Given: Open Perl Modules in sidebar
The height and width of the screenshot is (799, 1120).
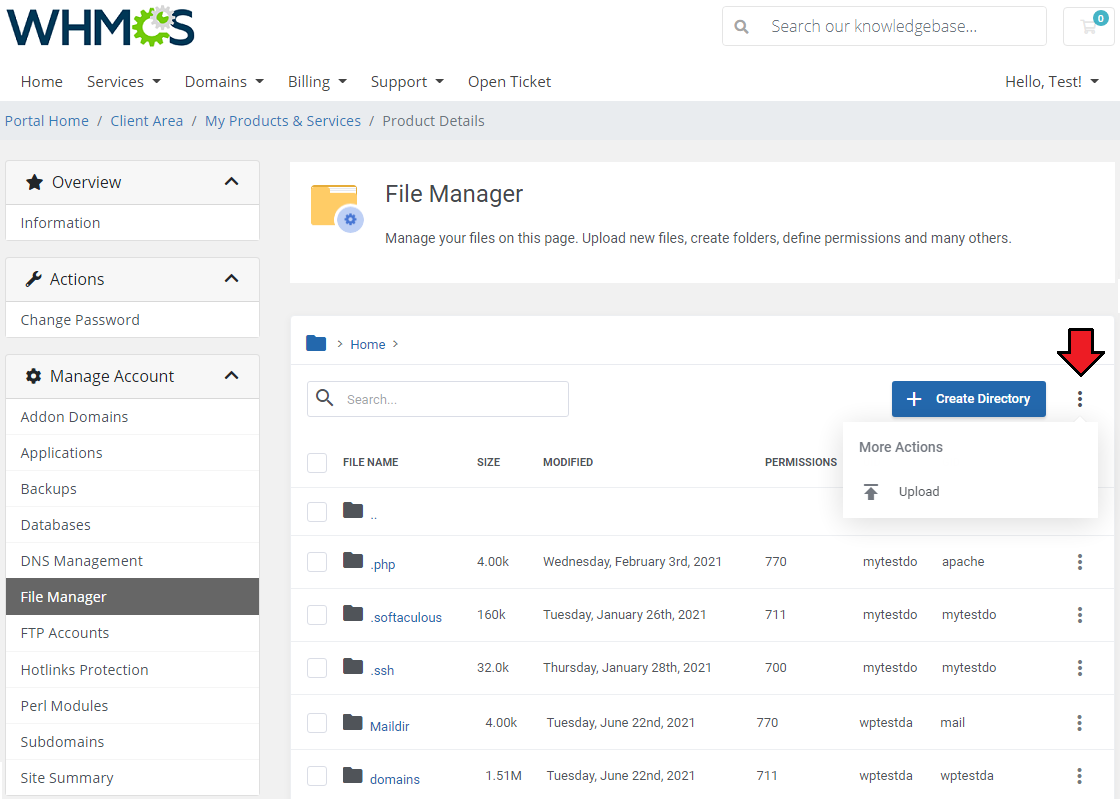Looking at the screenshot, I should pos(132,705).
